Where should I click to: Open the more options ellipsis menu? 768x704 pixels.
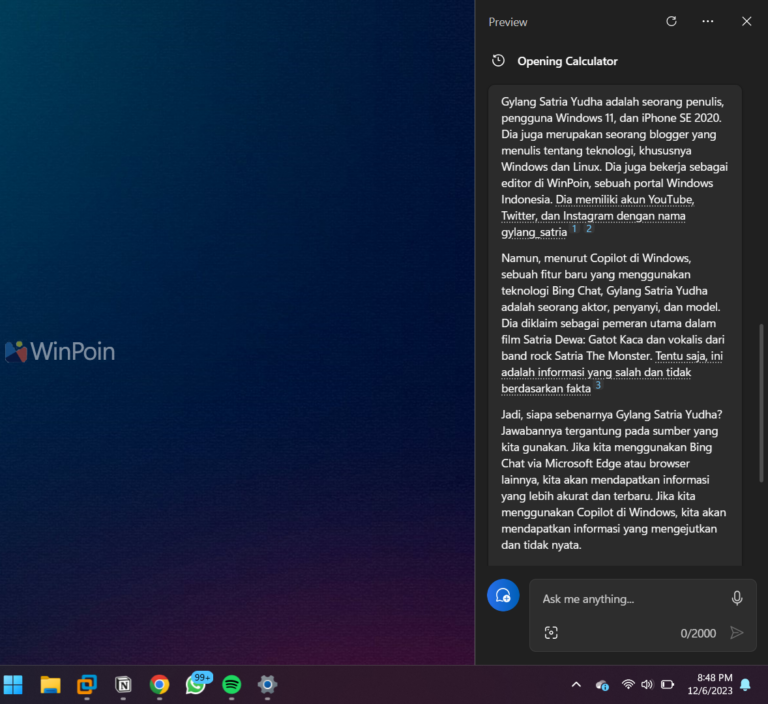click(x=707, y=21)
